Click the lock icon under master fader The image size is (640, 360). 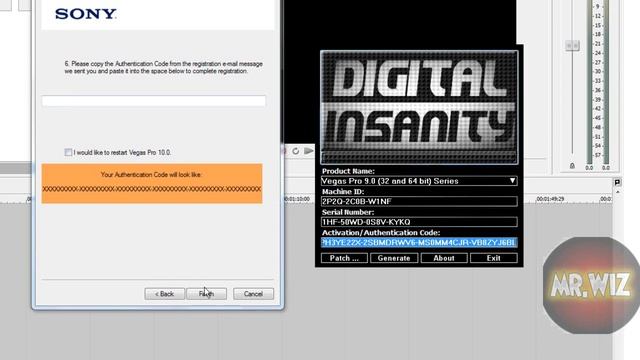point(572,166)
